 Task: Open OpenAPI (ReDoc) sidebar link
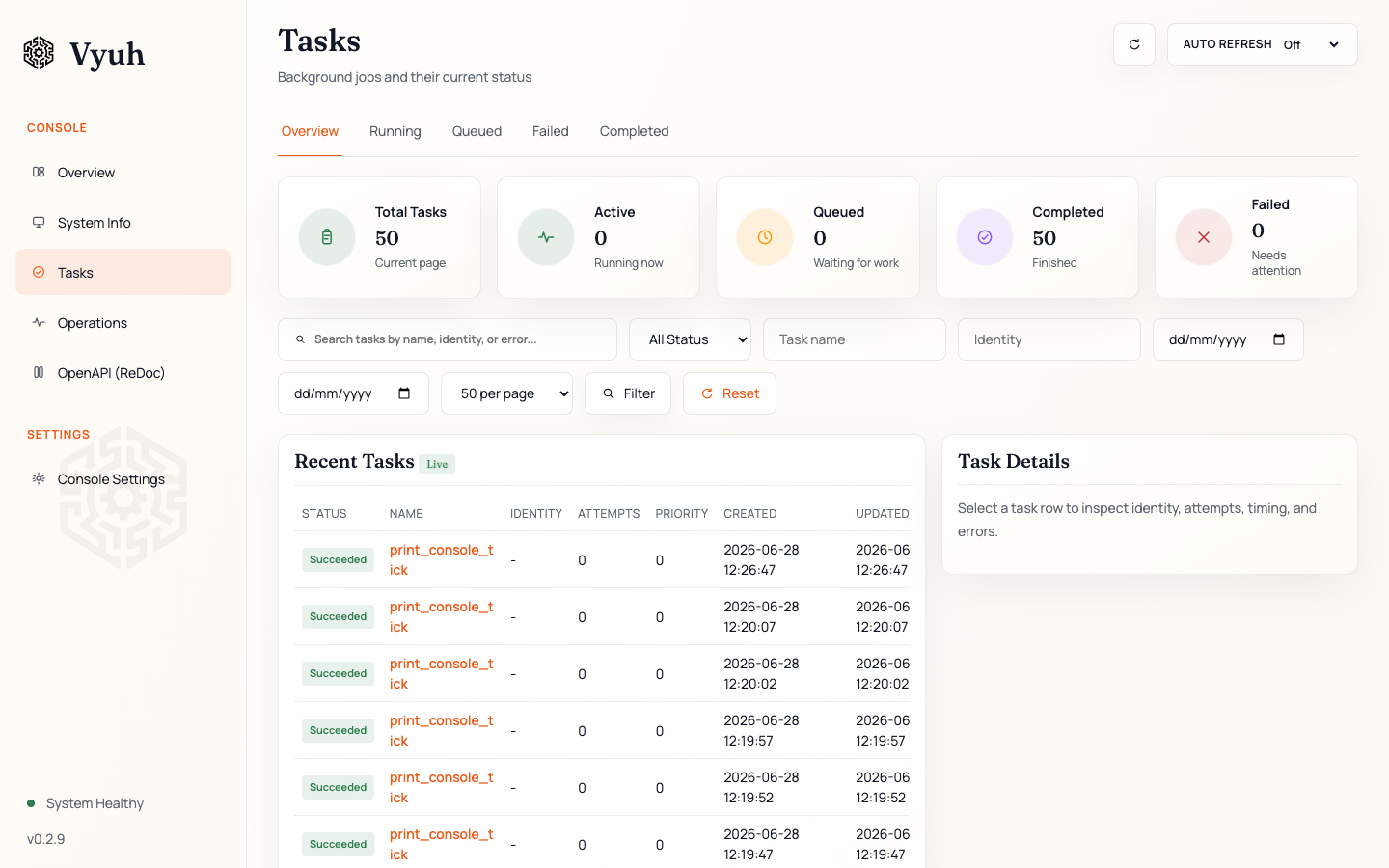(123, 373)
